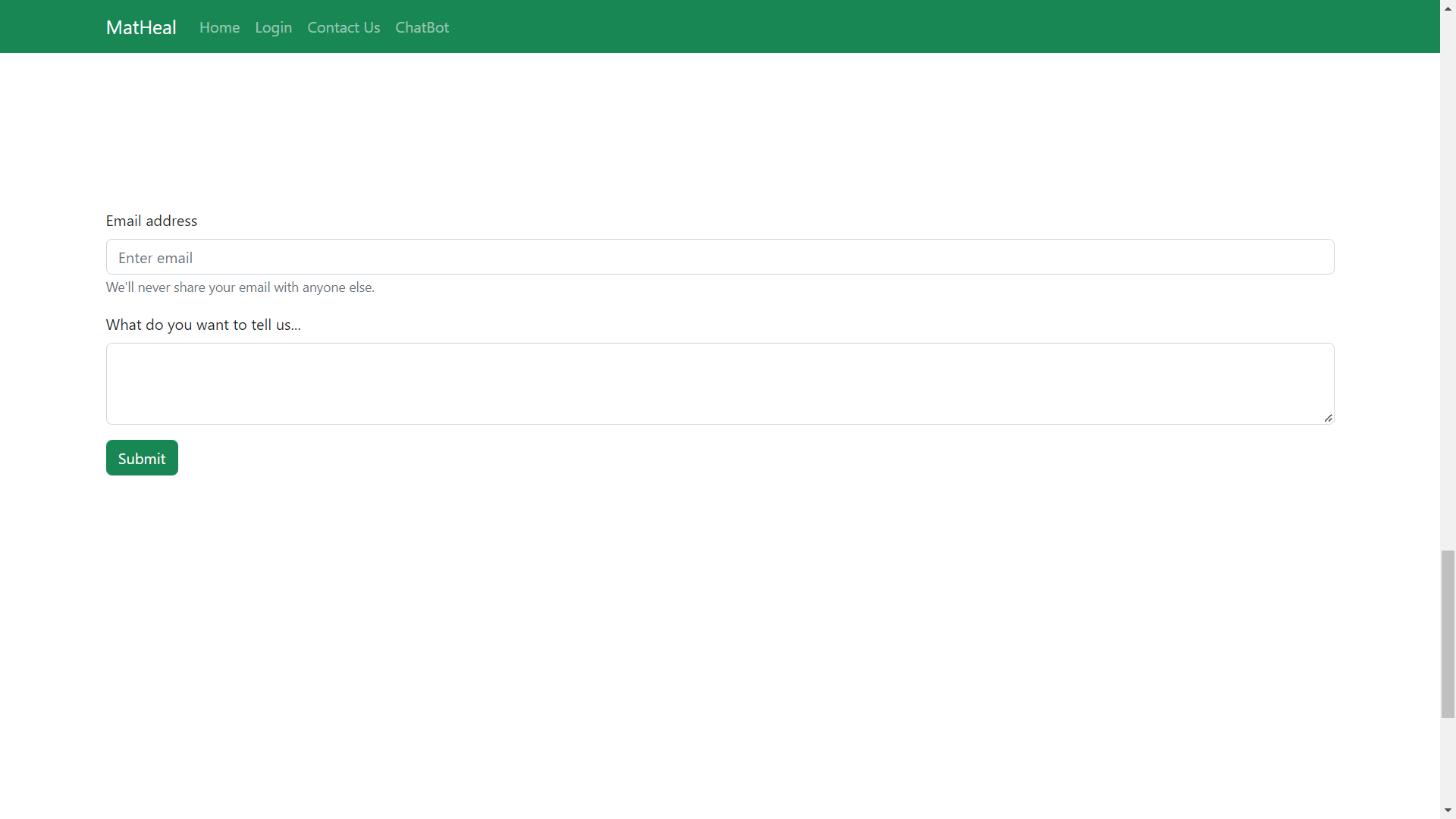Click the scrollbar down arrow
Image resolution: width=1456 pixels, height=819 pixels.
(1448, 811)
